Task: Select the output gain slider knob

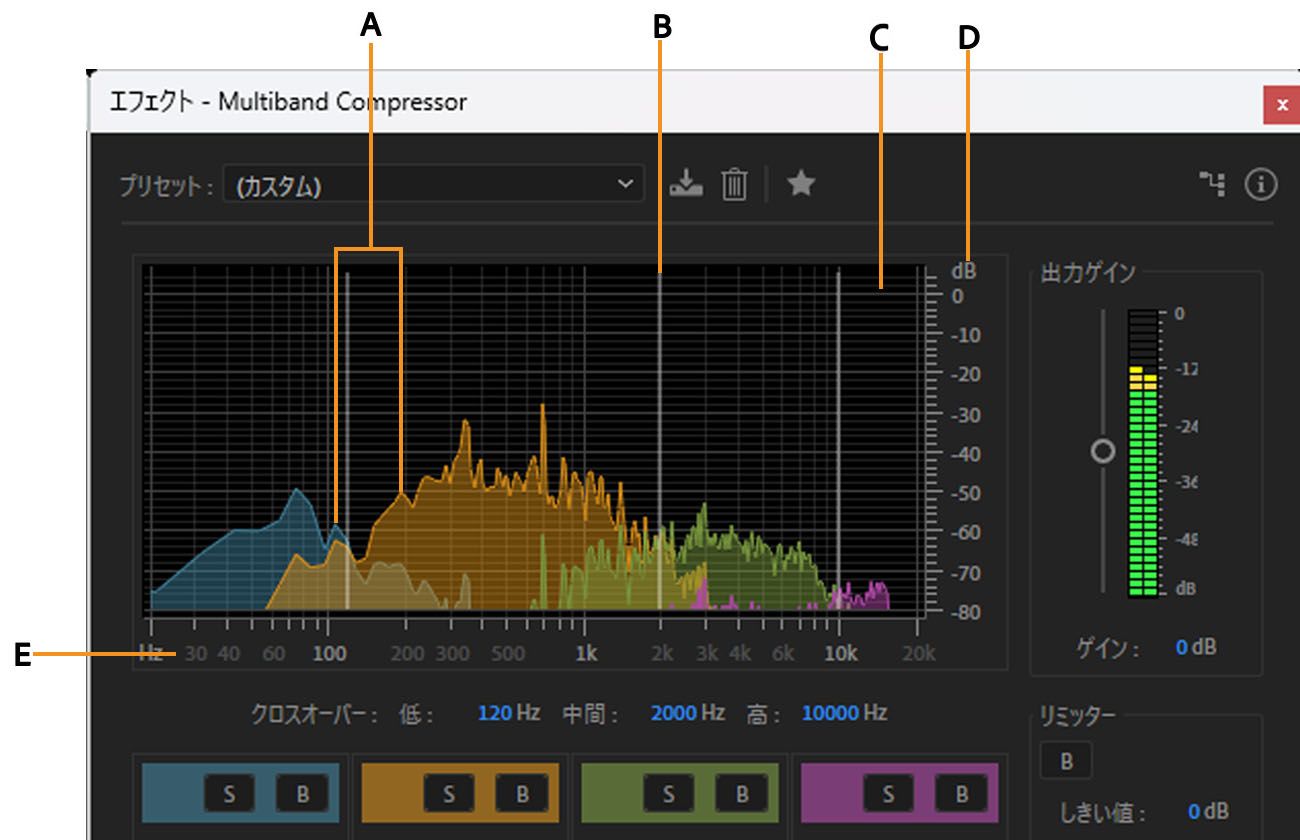Action: pos(1103,451)
